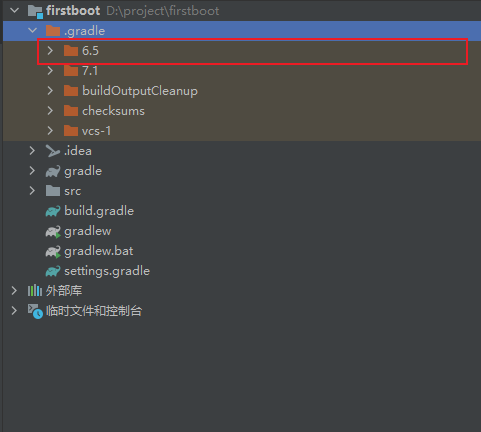The width and height of the screenshot is (481, 432).
Task: Click the gradlew.bat file icon
Action: coord(53,251)
